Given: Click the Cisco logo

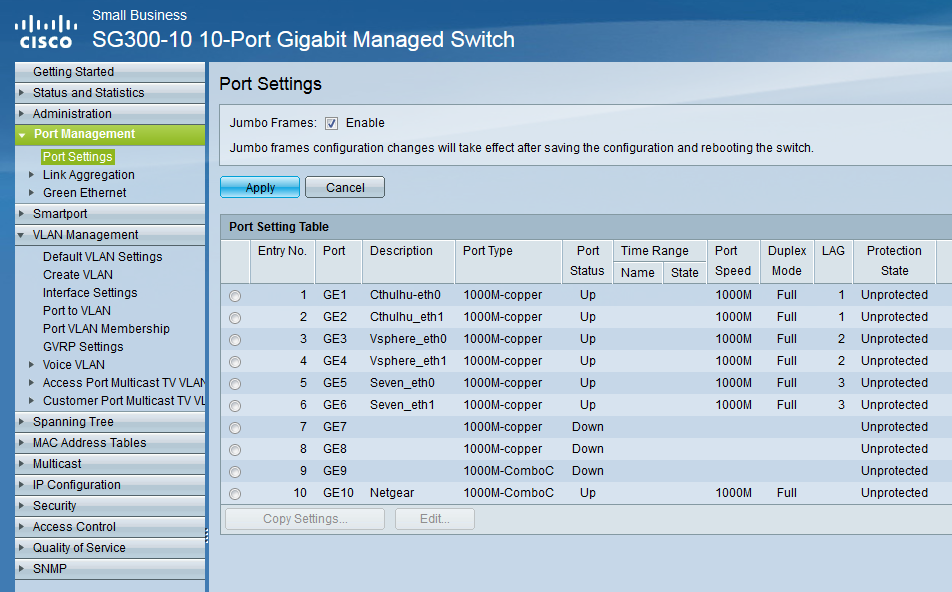Looking at the screenshot, I should point(46,32).
